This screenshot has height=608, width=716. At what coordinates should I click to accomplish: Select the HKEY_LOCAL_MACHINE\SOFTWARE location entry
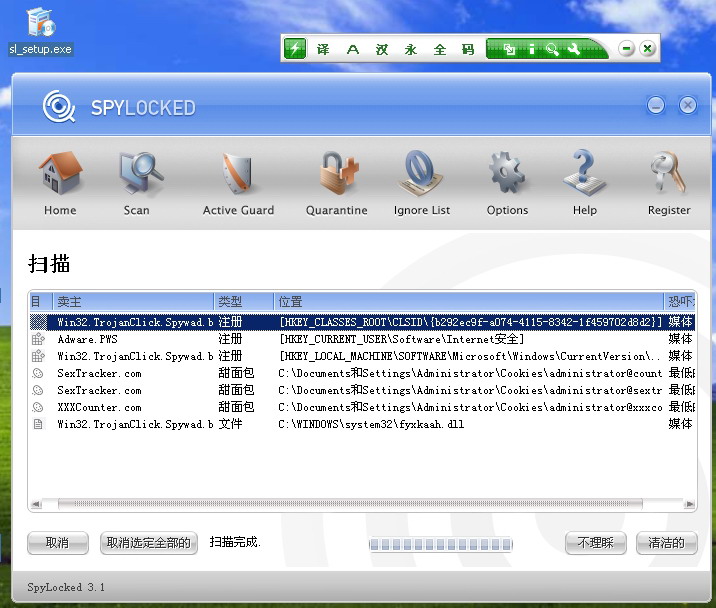click(470, 356)
